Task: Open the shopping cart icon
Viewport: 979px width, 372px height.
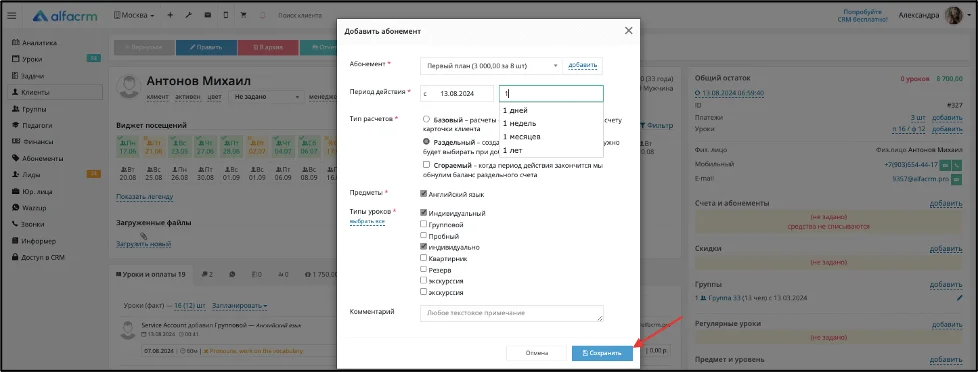Action: click(x=244, y=15)
